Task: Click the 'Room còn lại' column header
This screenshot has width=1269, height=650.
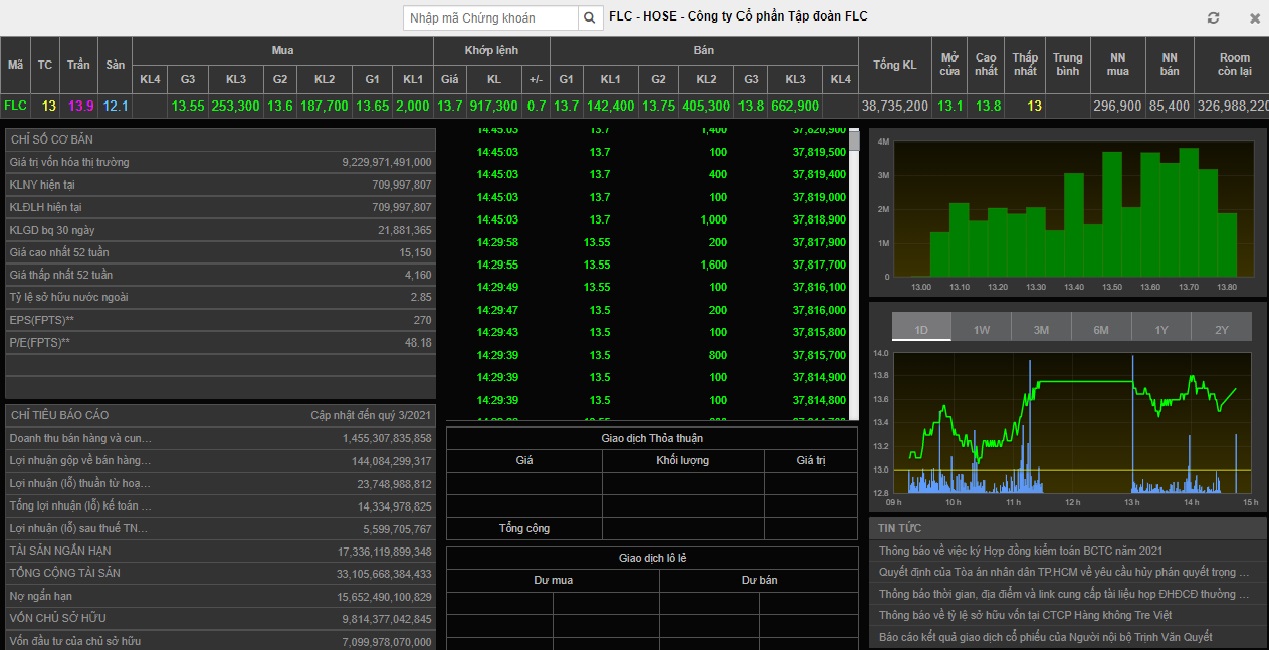Action: 1234,64
